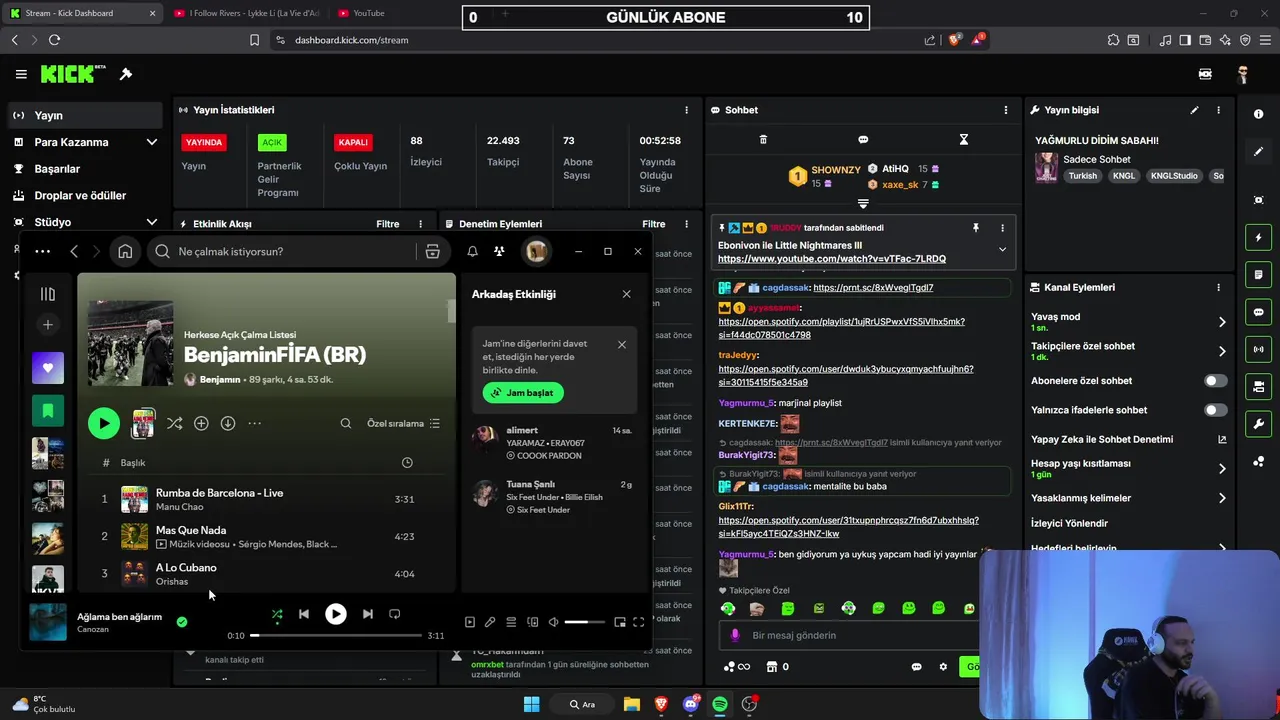Click the info icon in right rail

[1259, 114]
